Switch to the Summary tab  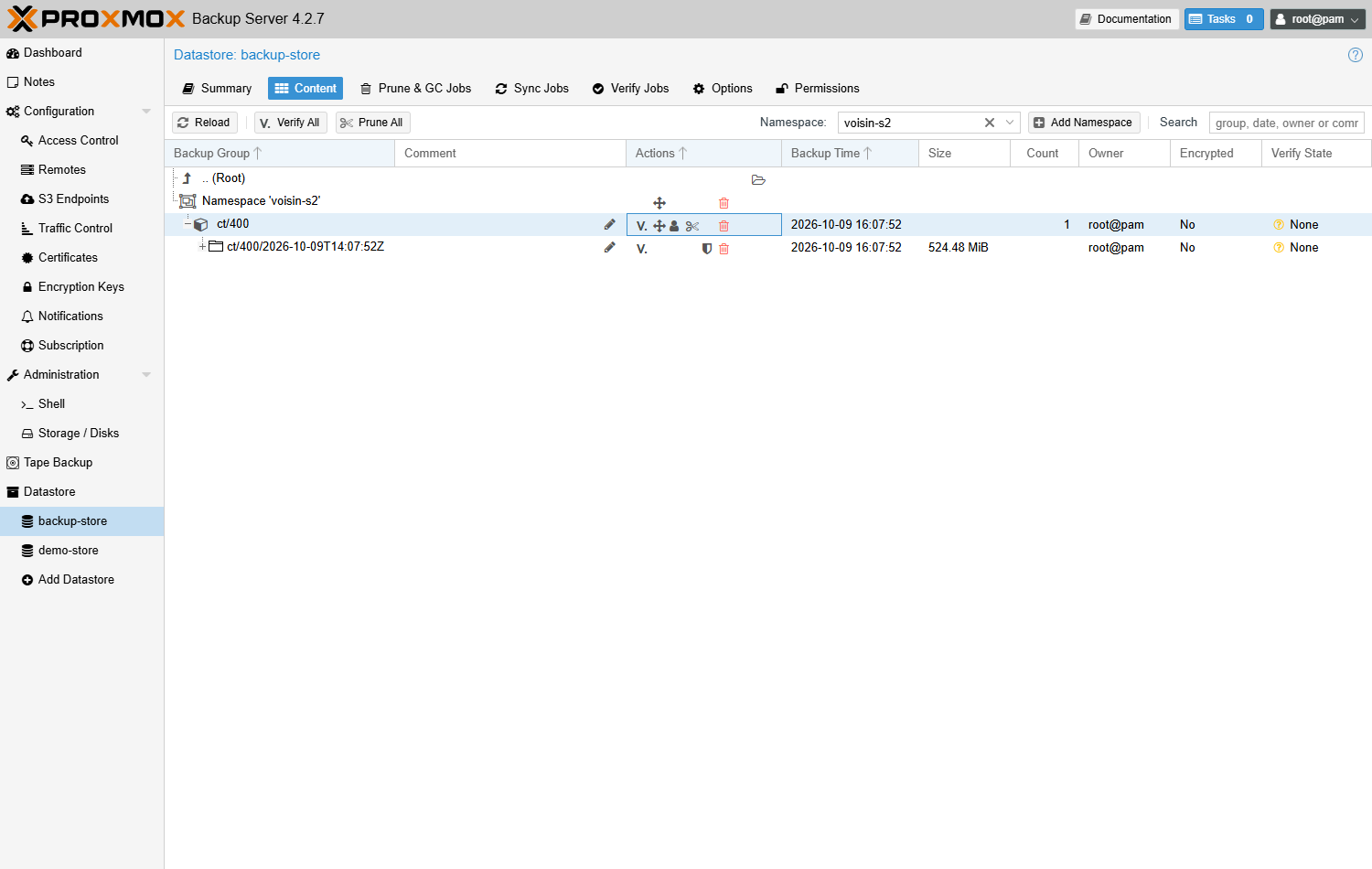[217, 89]
